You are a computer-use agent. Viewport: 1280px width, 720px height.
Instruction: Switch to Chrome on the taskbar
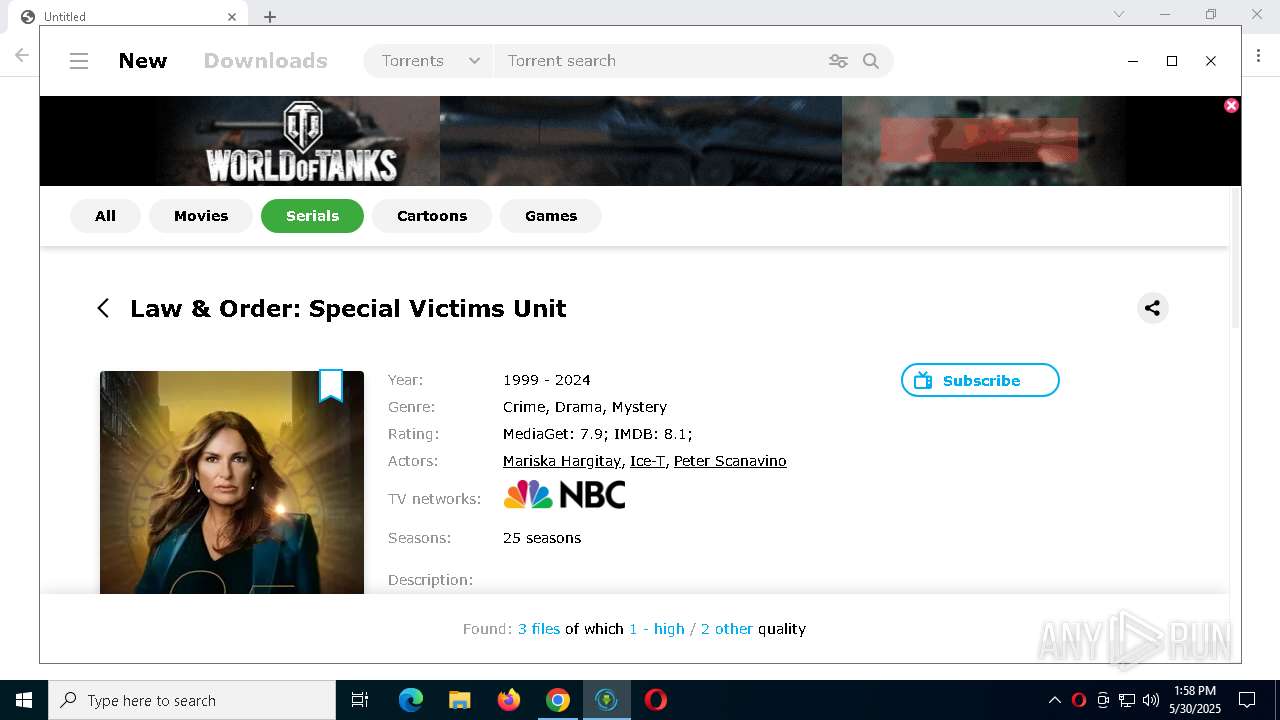tap(558, 700)
